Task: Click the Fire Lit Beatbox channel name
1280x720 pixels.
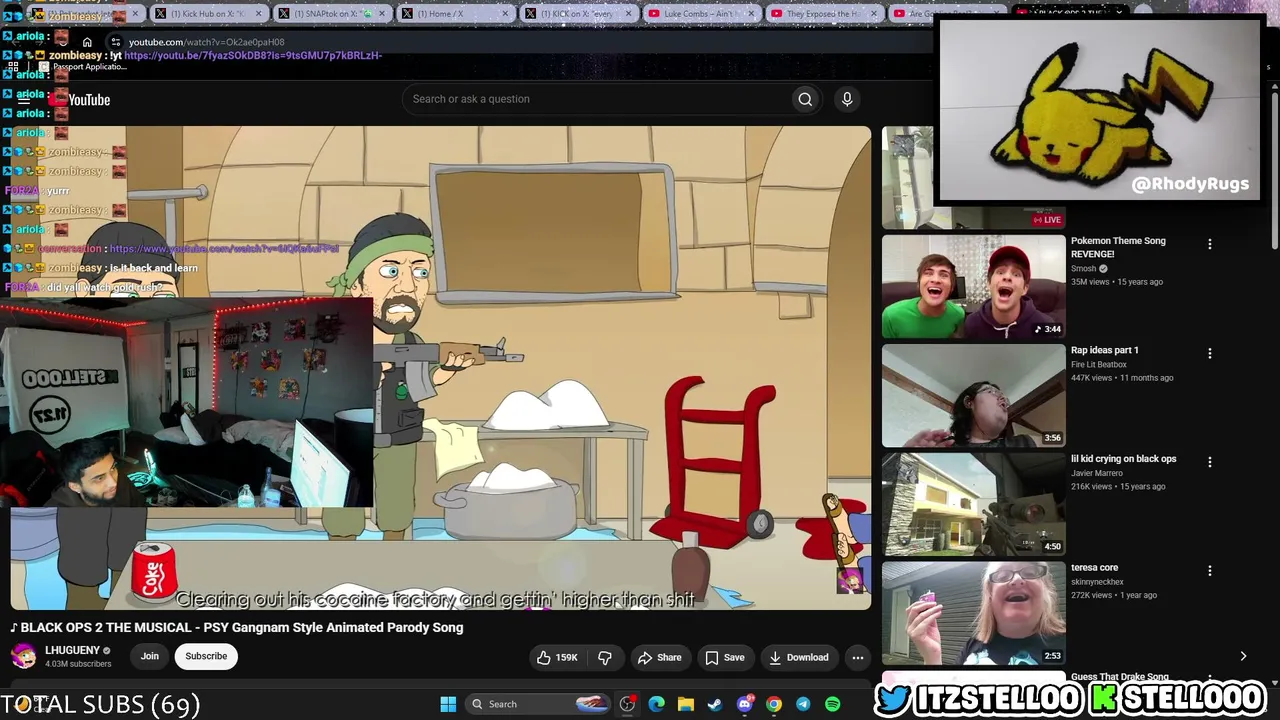Action: pyautogui.click(x=1099, y=364)
